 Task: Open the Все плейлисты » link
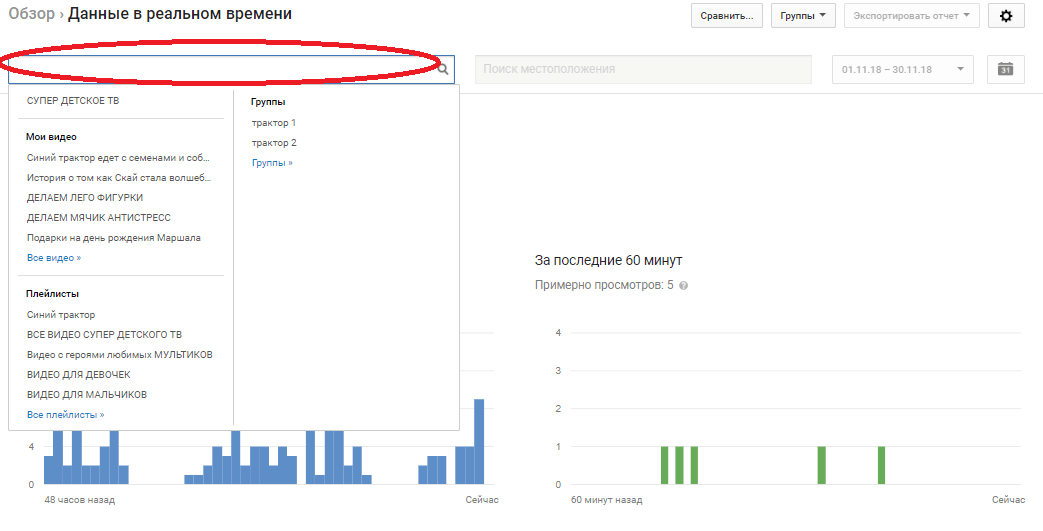pyautogui.click(x=65, y=414)
